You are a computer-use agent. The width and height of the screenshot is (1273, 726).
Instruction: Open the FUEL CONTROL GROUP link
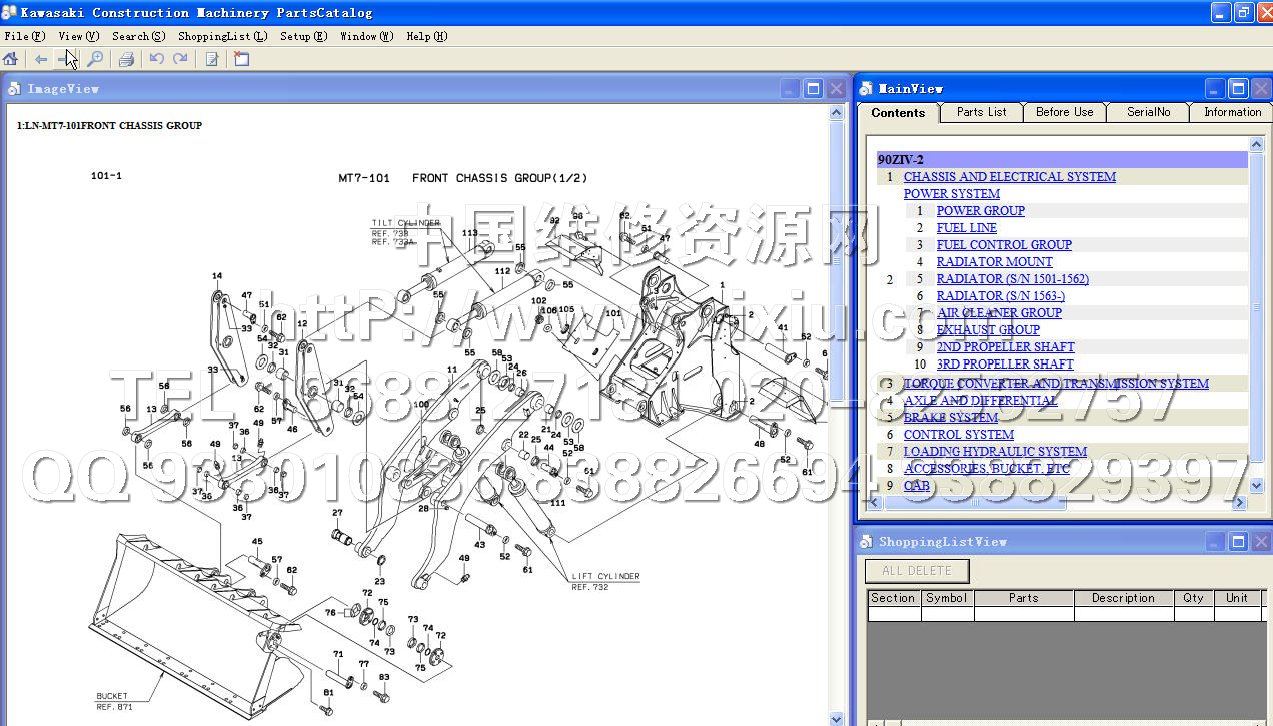point(1003,245)
